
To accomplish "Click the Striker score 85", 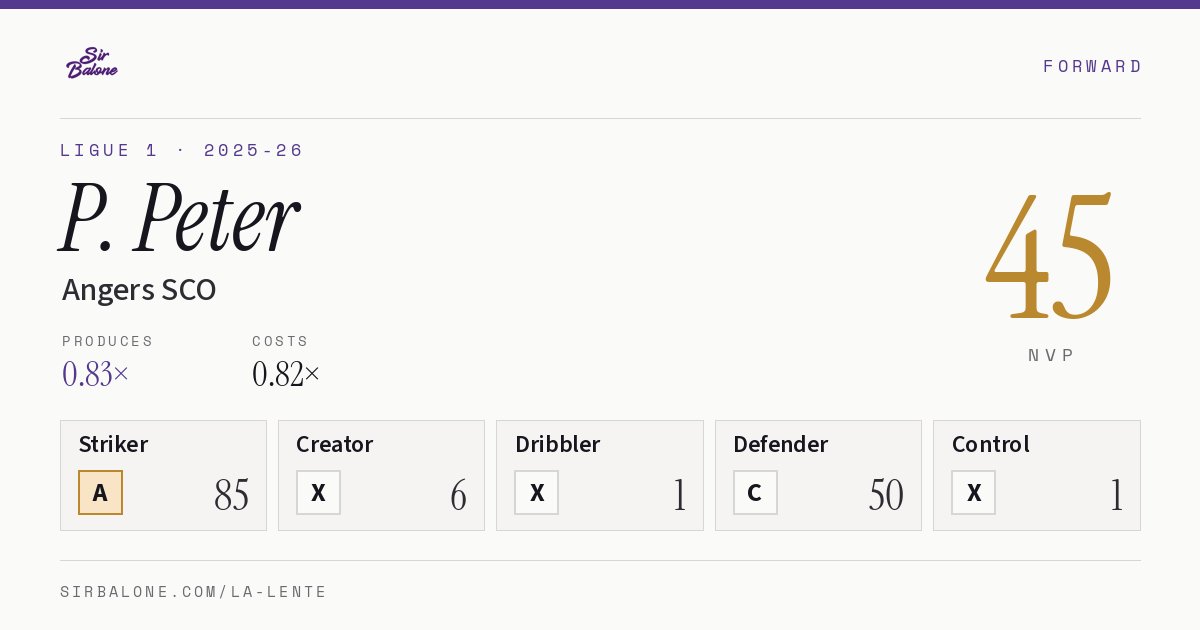I will (x=231, y=495).
